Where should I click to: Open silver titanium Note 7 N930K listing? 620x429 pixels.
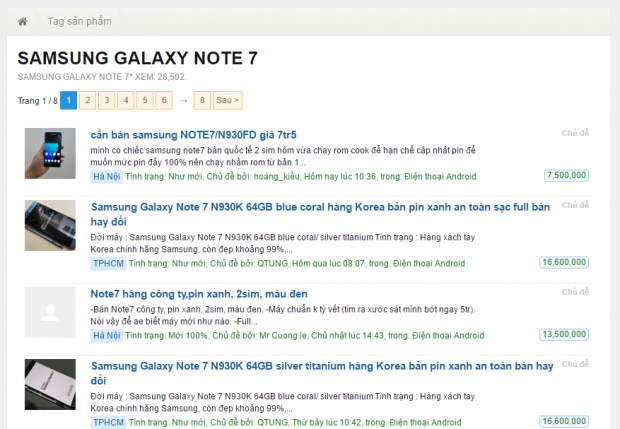tap(322, 373)
